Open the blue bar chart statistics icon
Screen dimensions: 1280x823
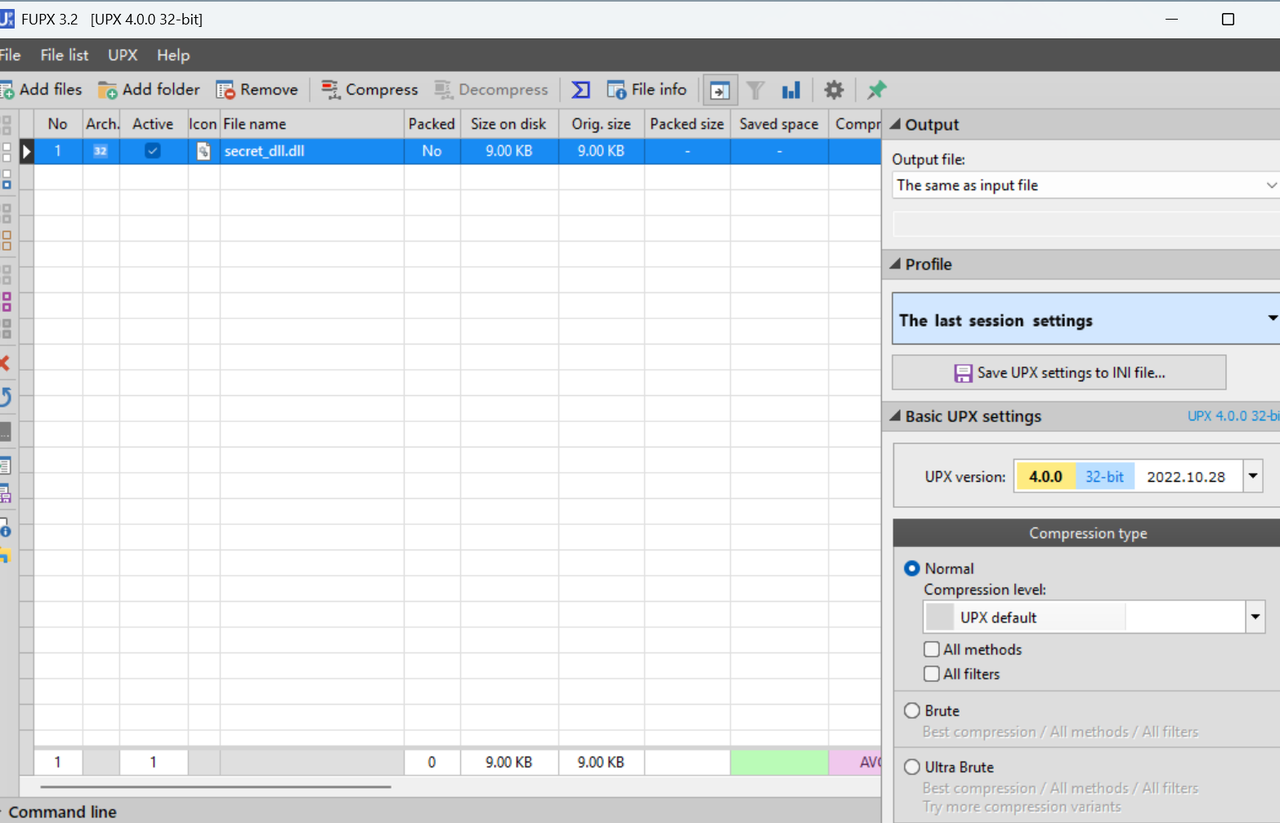[x=791, y=90]
